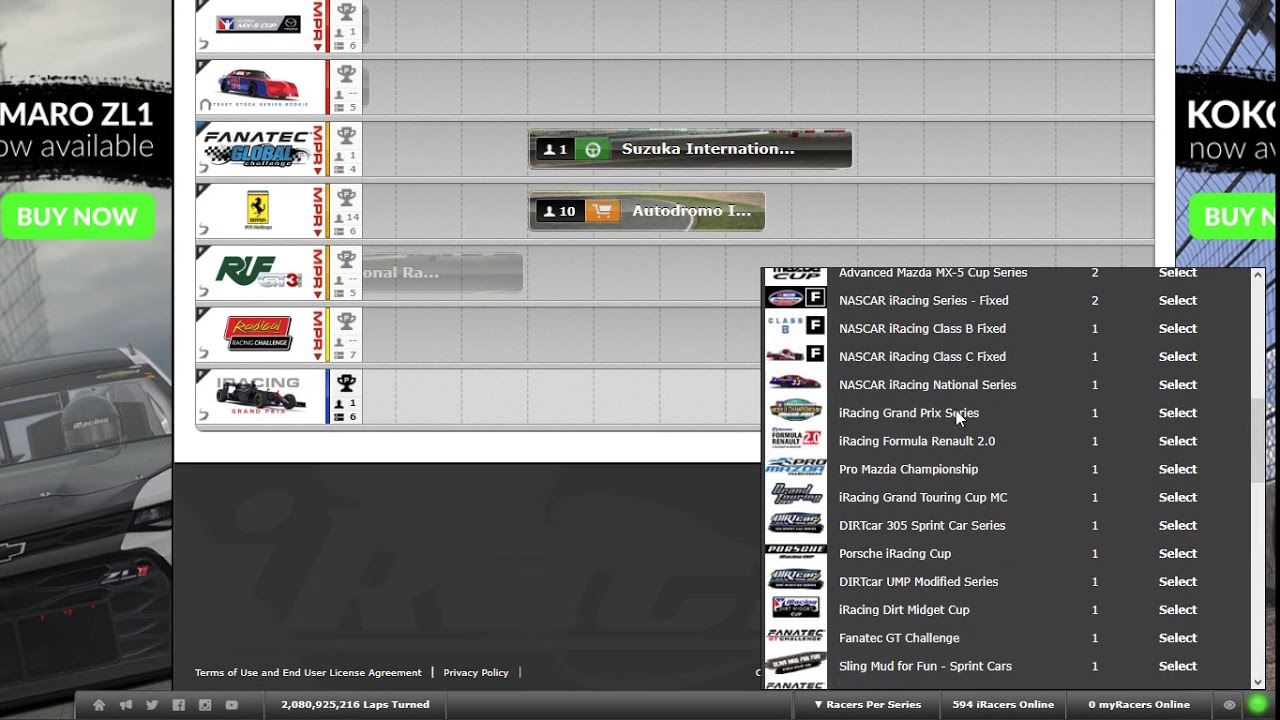The width and height of the screenshot is (1280, 720).
Task: Toggle green online status indicator
Action: (x=1258, y=705)
